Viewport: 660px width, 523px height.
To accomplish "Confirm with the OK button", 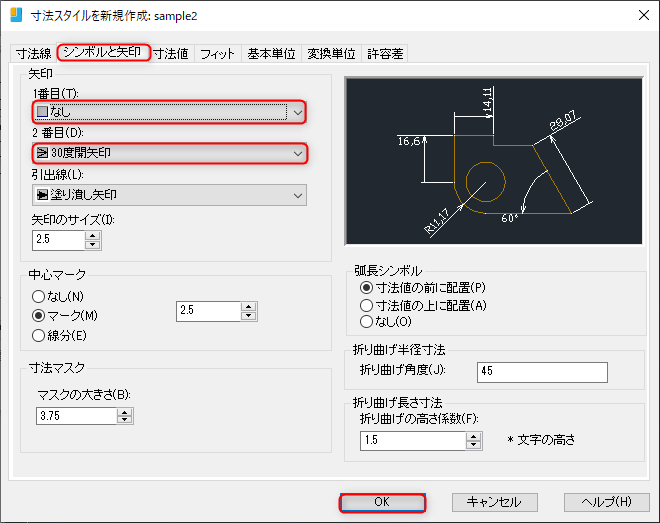I will (382, 502).
